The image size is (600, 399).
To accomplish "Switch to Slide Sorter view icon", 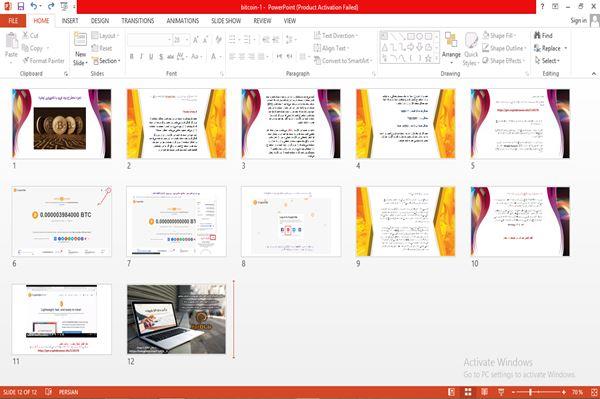I will point(468,392).
